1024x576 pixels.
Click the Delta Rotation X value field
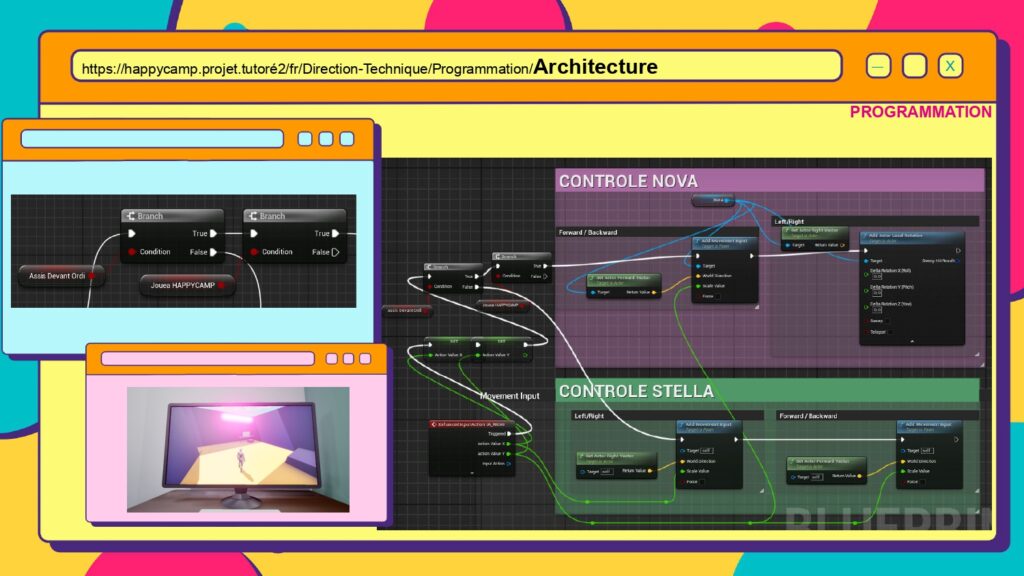click(x=878, y=276)
